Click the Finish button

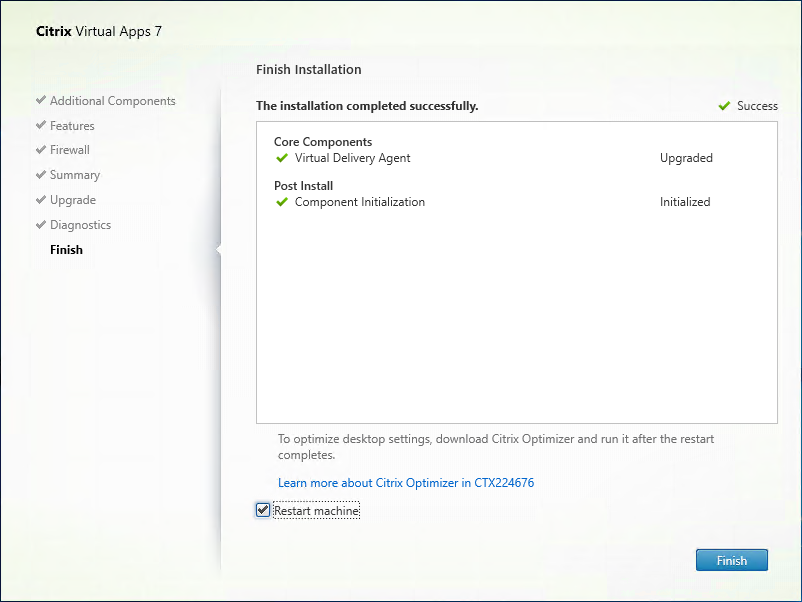click(731, 560)
